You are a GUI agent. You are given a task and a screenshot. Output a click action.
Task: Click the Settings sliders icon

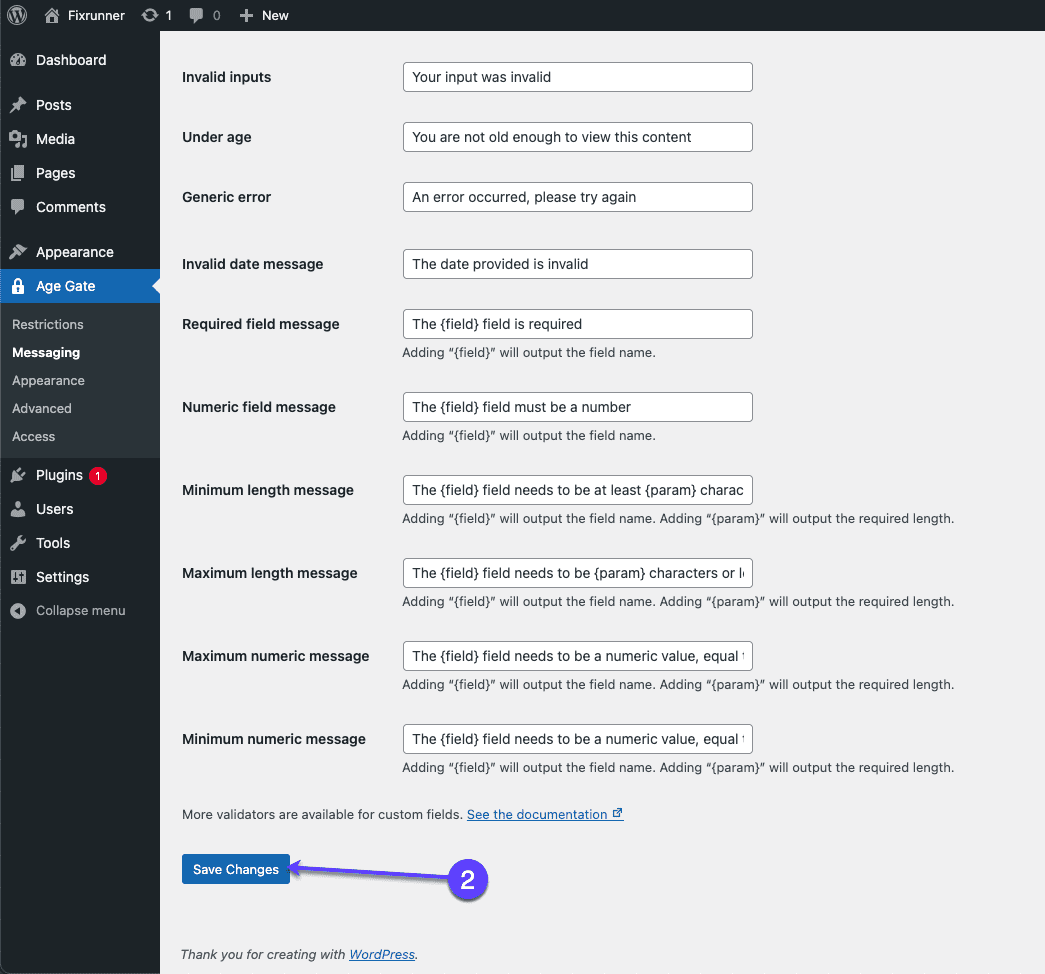coord(18,577)
